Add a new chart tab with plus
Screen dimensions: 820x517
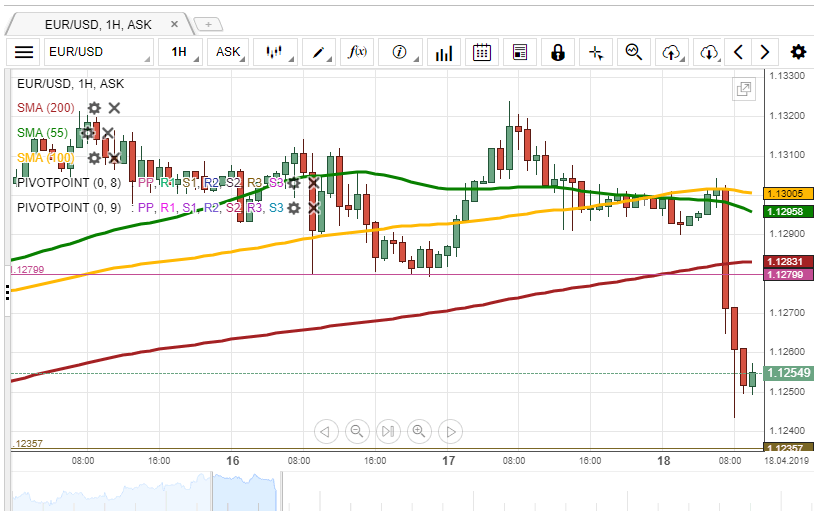tap(208, 23)
